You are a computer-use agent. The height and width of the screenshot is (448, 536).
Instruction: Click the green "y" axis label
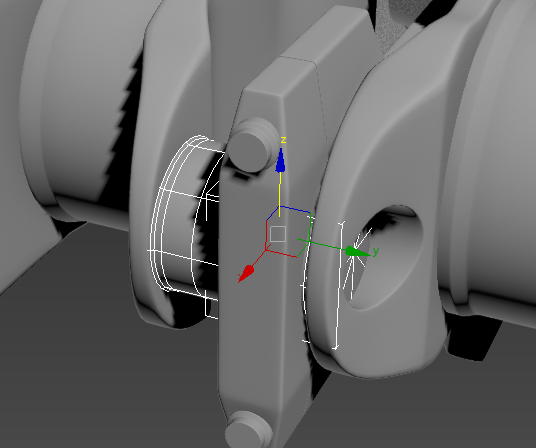(x=376, y=252)
